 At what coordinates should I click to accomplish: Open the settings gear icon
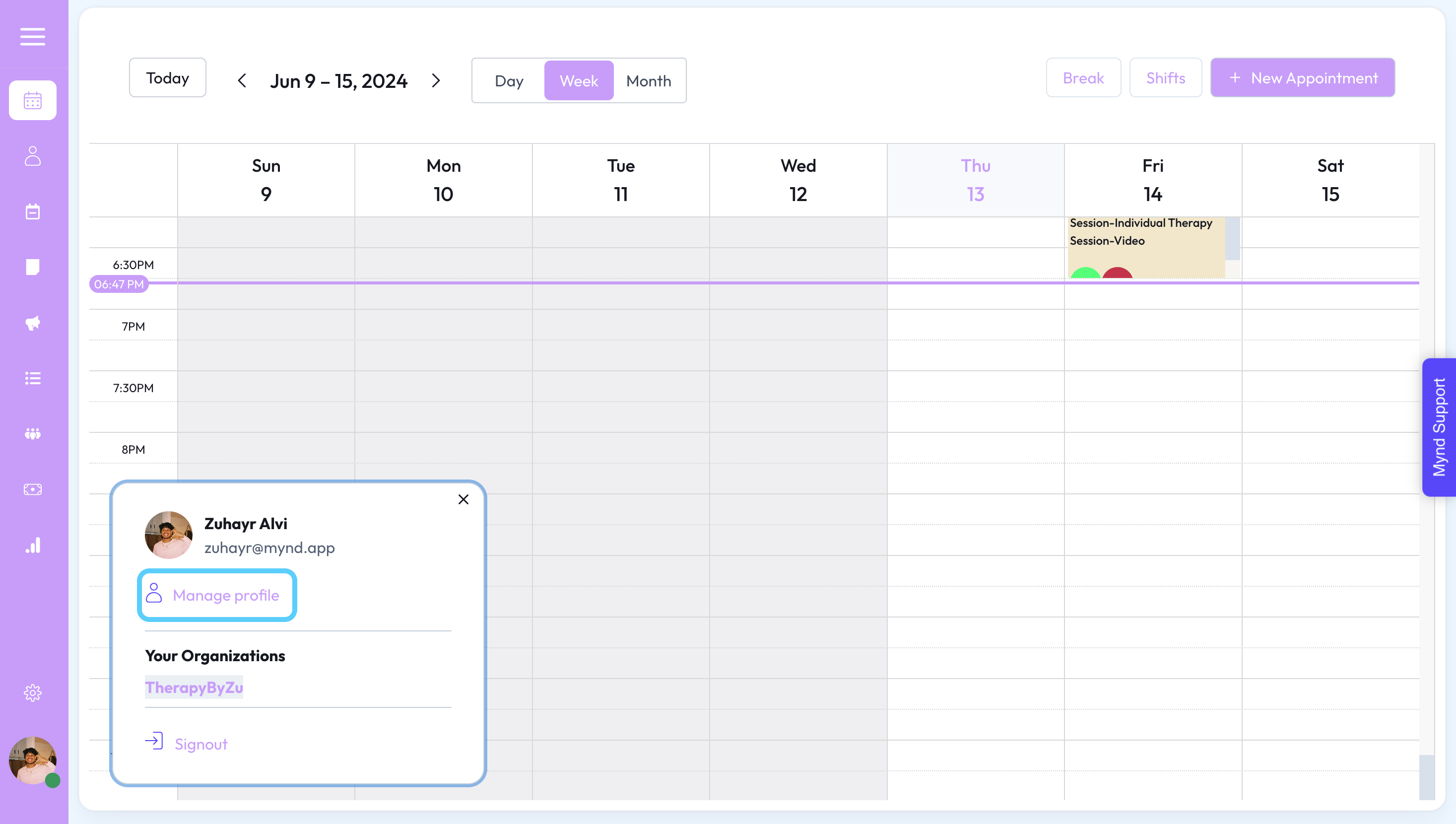pos(33,692)
